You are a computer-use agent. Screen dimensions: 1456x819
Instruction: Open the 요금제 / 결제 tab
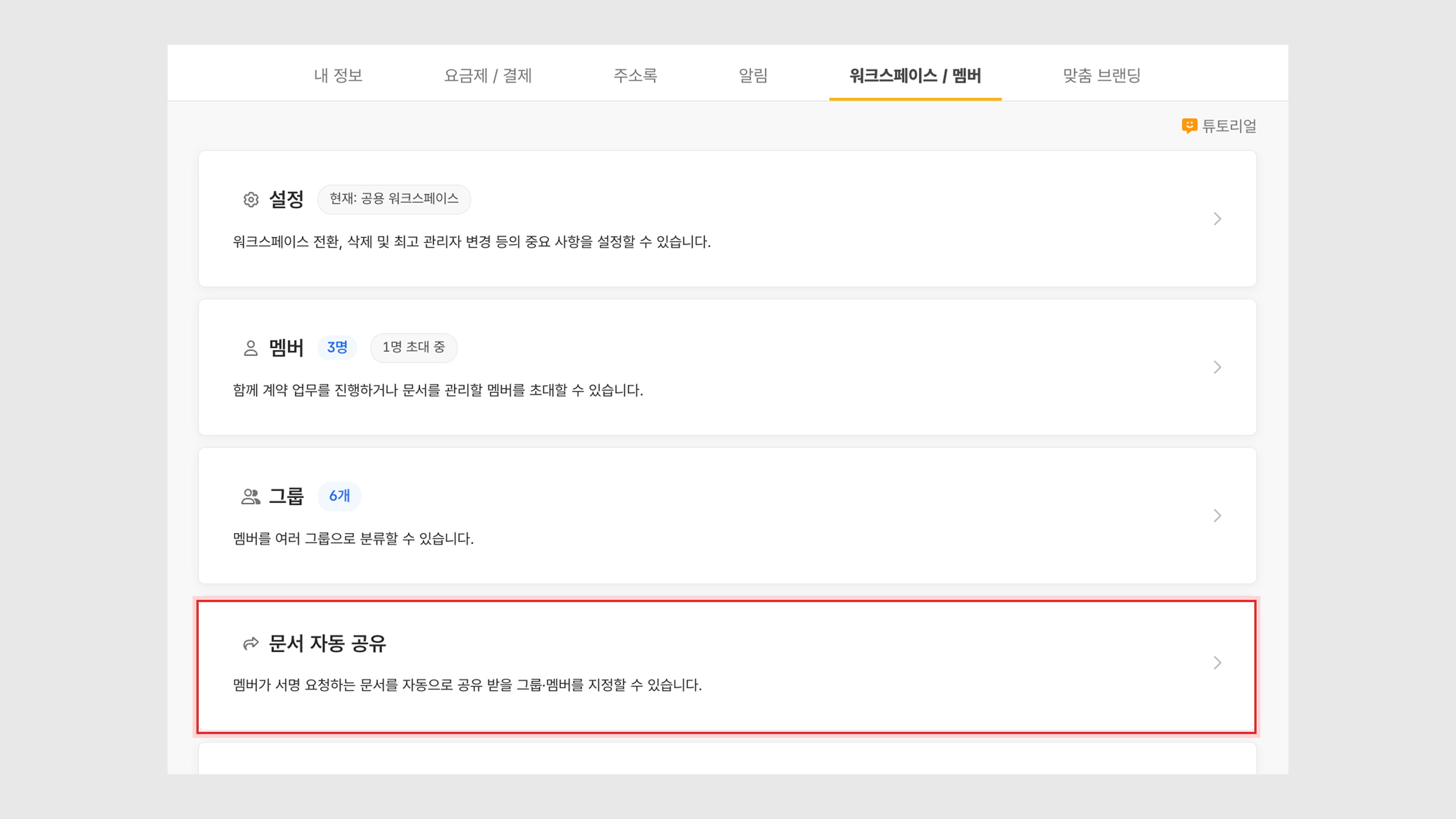(488, 75)
